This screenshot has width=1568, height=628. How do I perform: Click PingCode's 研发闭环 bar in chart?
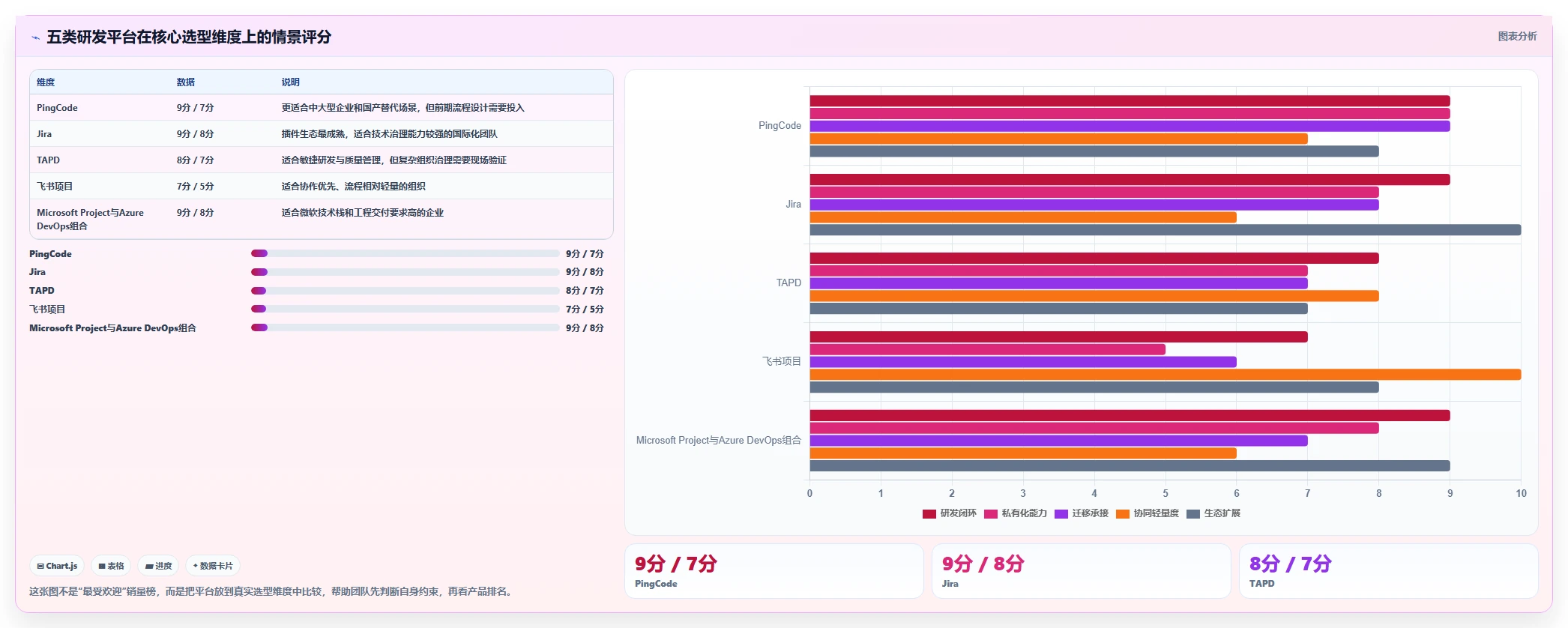(1130, 101)
